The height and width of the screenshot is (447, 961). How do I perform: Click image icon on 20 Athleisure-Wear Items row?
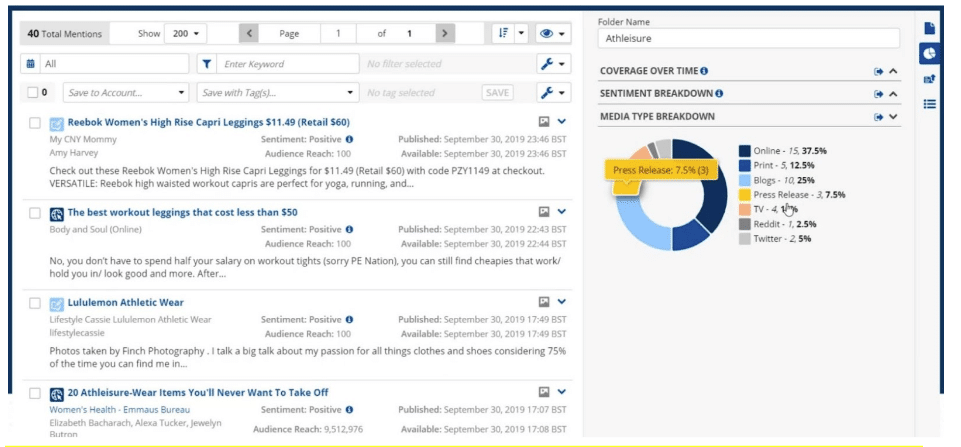544,391
